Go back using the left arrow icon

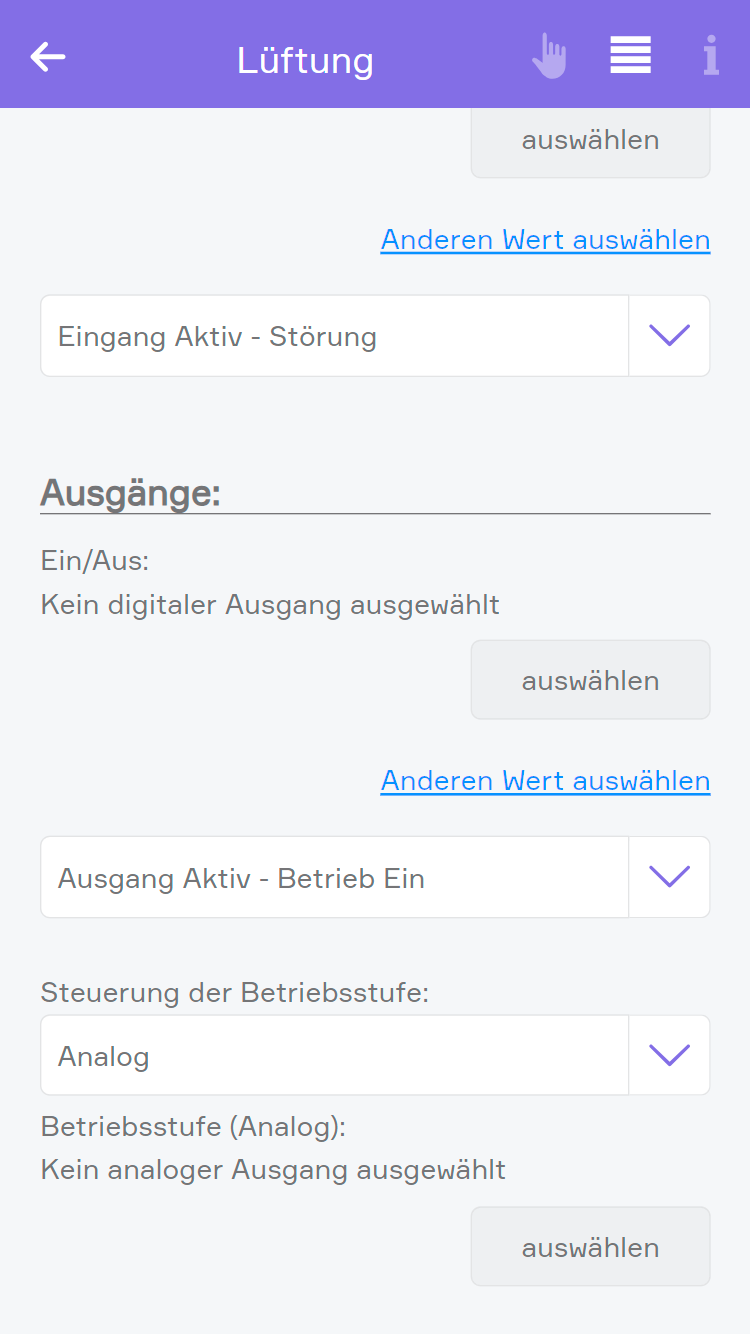point(48,57)
